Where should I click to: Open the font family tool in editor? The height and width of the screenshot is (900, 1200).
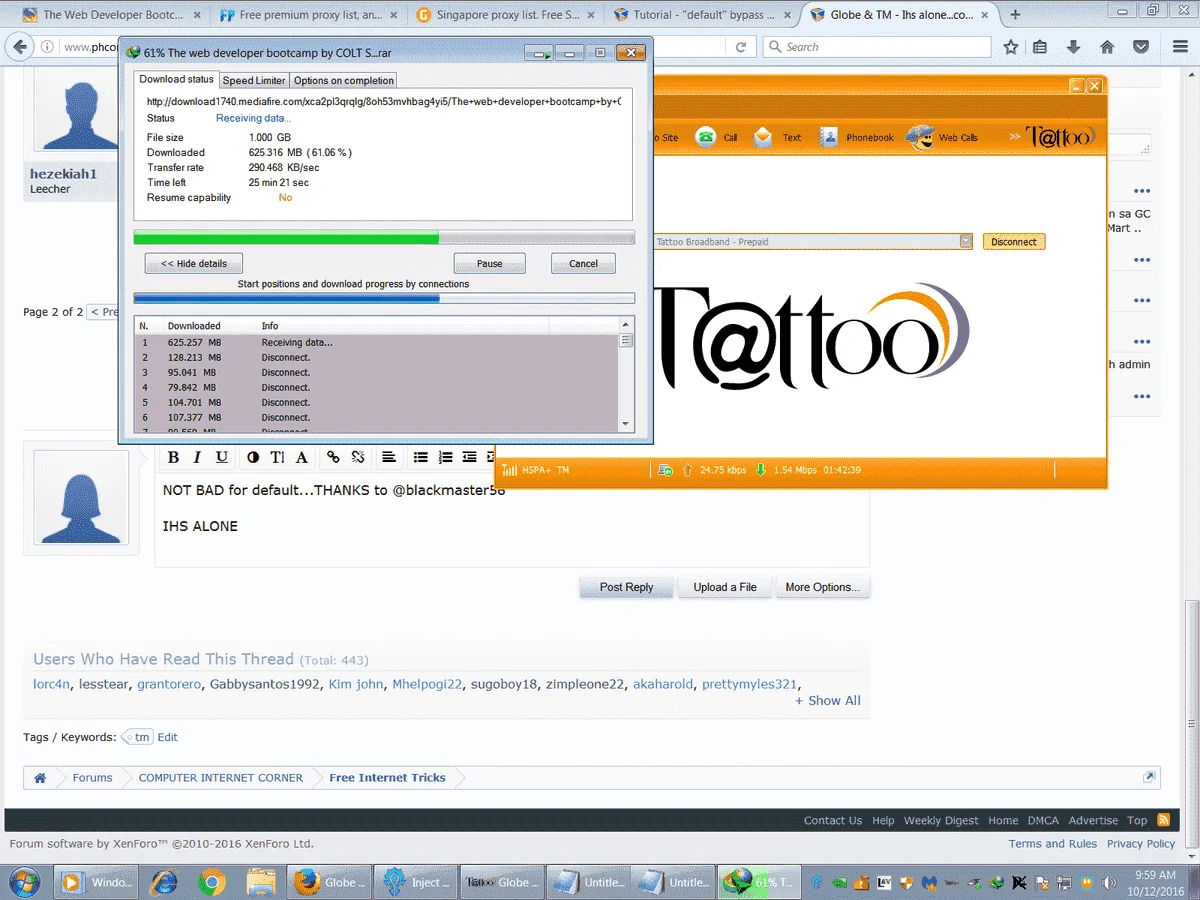coord(302,457)
